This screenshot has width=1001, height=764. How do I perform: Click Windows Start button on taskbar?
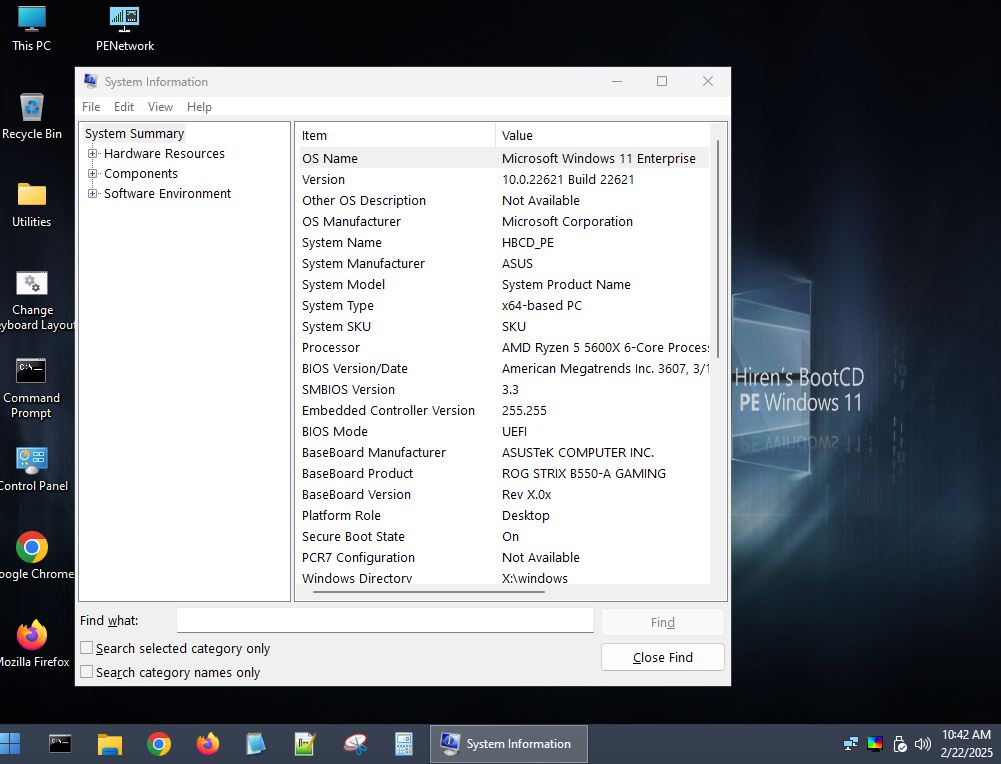[x=10, y=744]
